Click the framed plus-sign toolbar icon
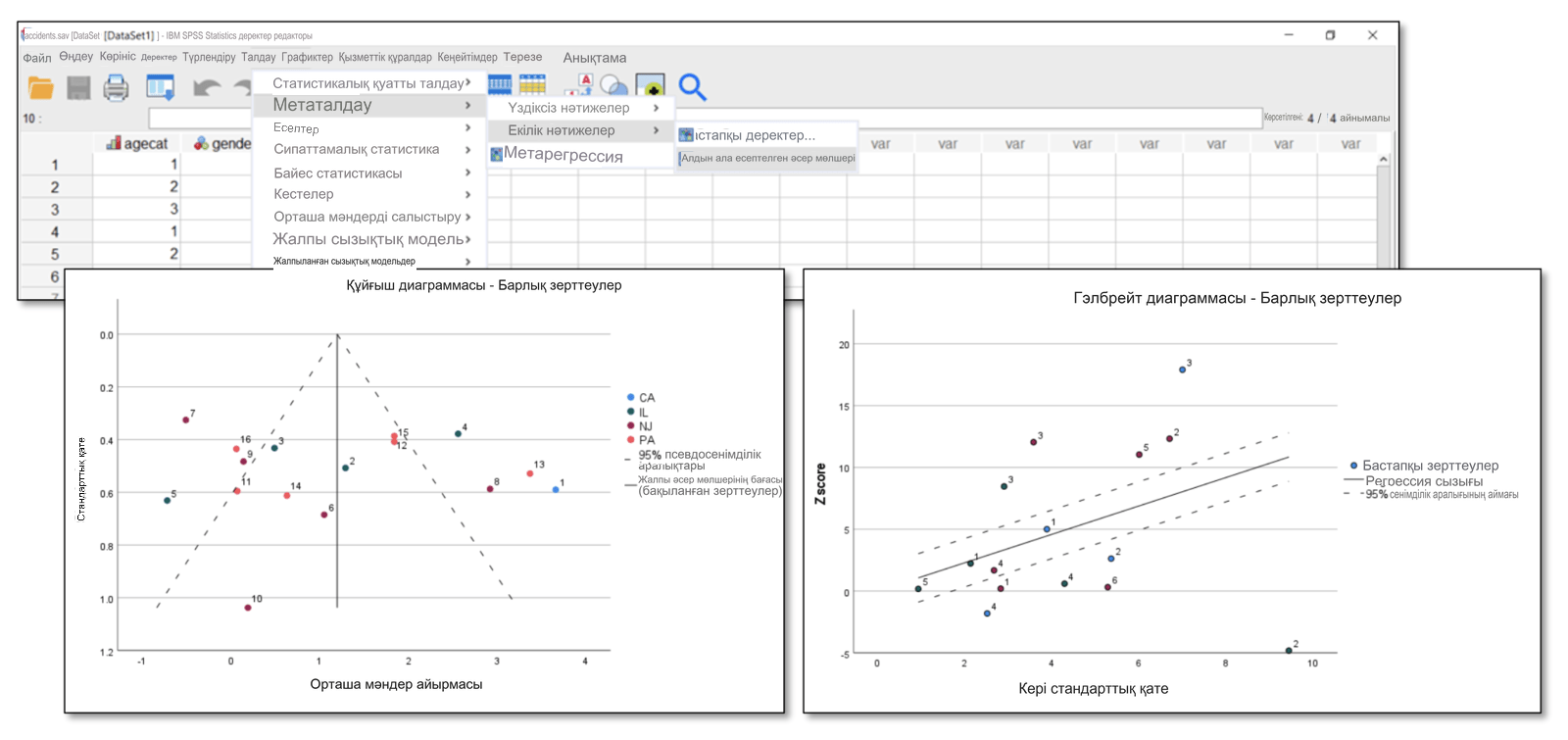 point(650,86)
